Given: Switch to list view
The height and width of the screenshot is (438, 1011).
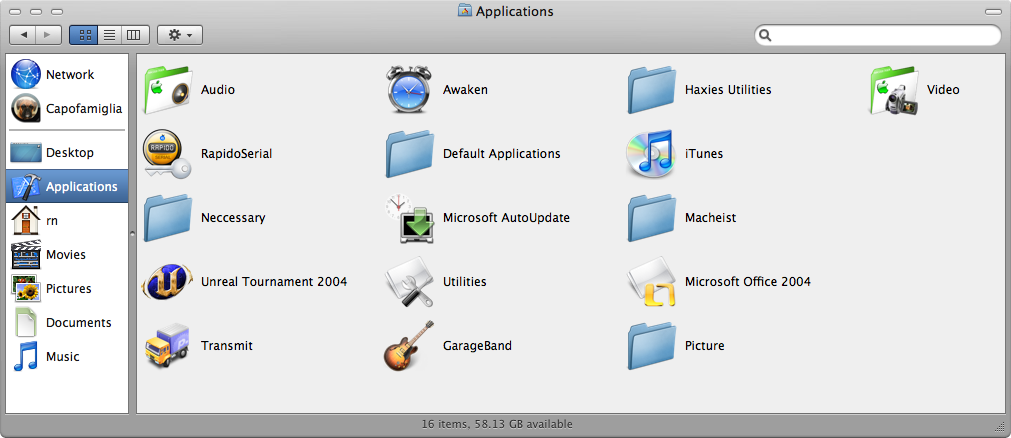Looking at the screenshot, I should pyautogui.click(x=110, y=35).
